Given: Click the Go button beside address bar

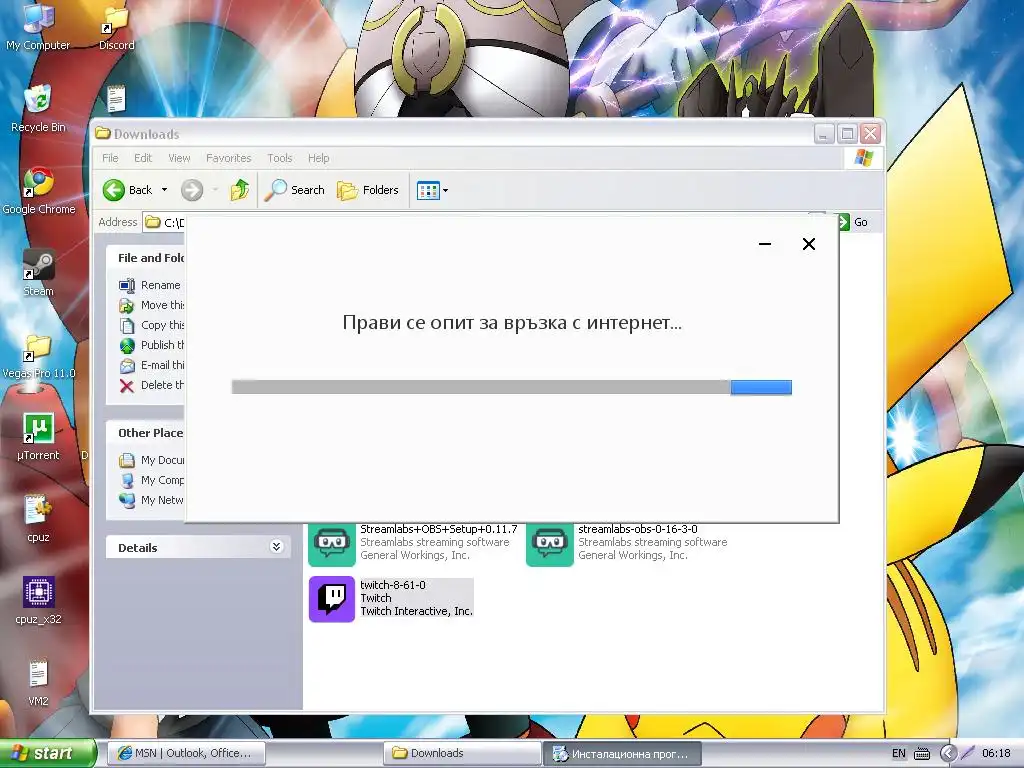Looking at the screenshot, I should click(854, 222).
